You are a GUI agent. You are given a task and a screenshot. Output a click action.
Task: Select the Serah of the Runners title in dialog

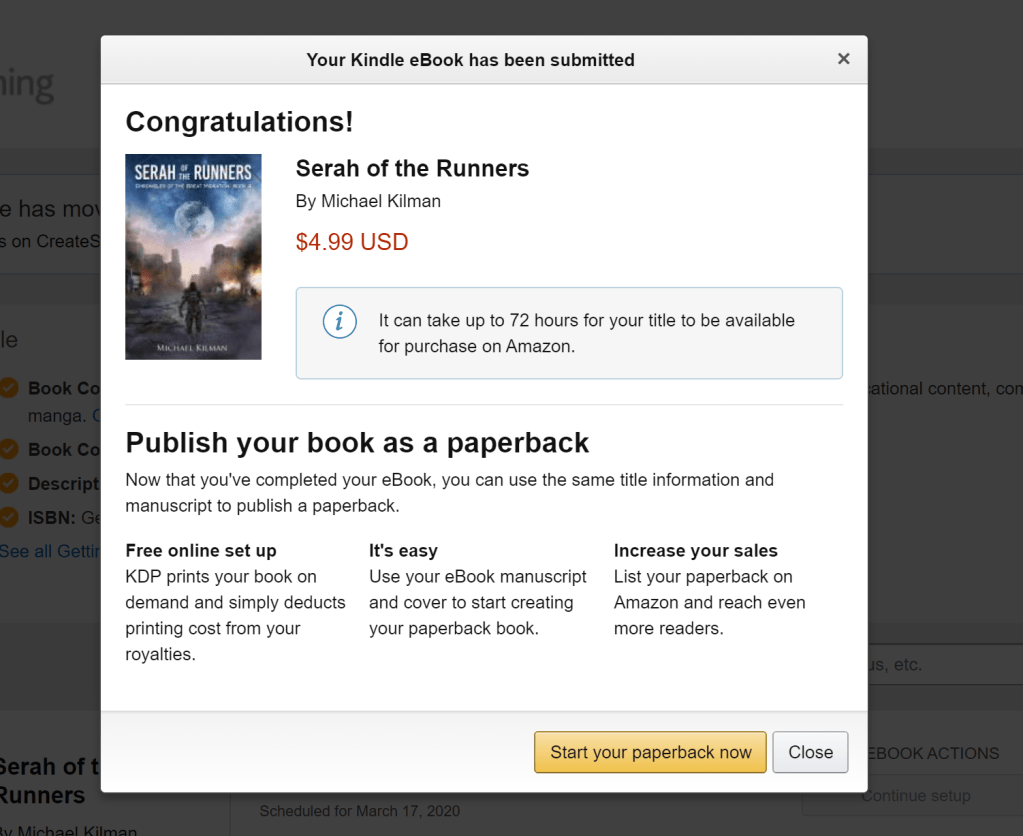click(x=412, y=169)
